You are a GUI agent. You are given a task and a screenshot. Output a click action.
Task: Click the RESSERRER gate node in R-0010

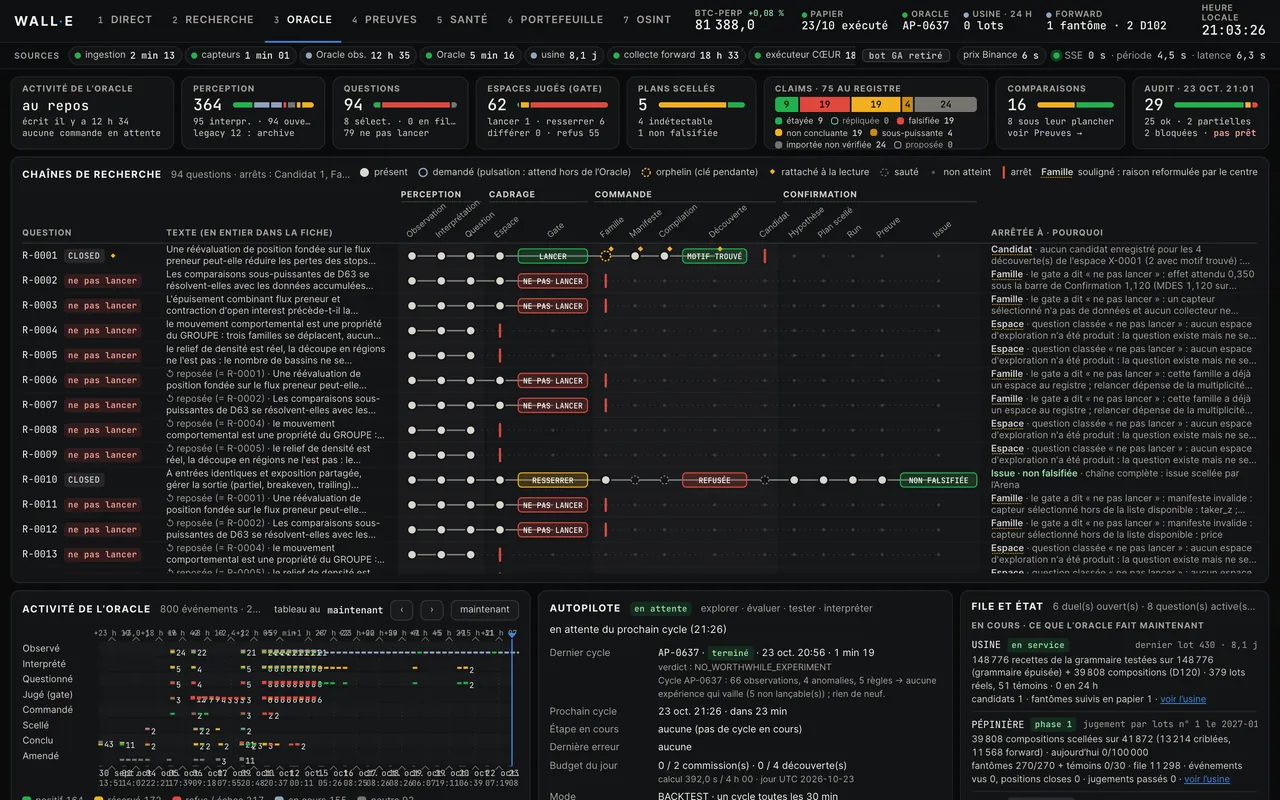[553, 480]
